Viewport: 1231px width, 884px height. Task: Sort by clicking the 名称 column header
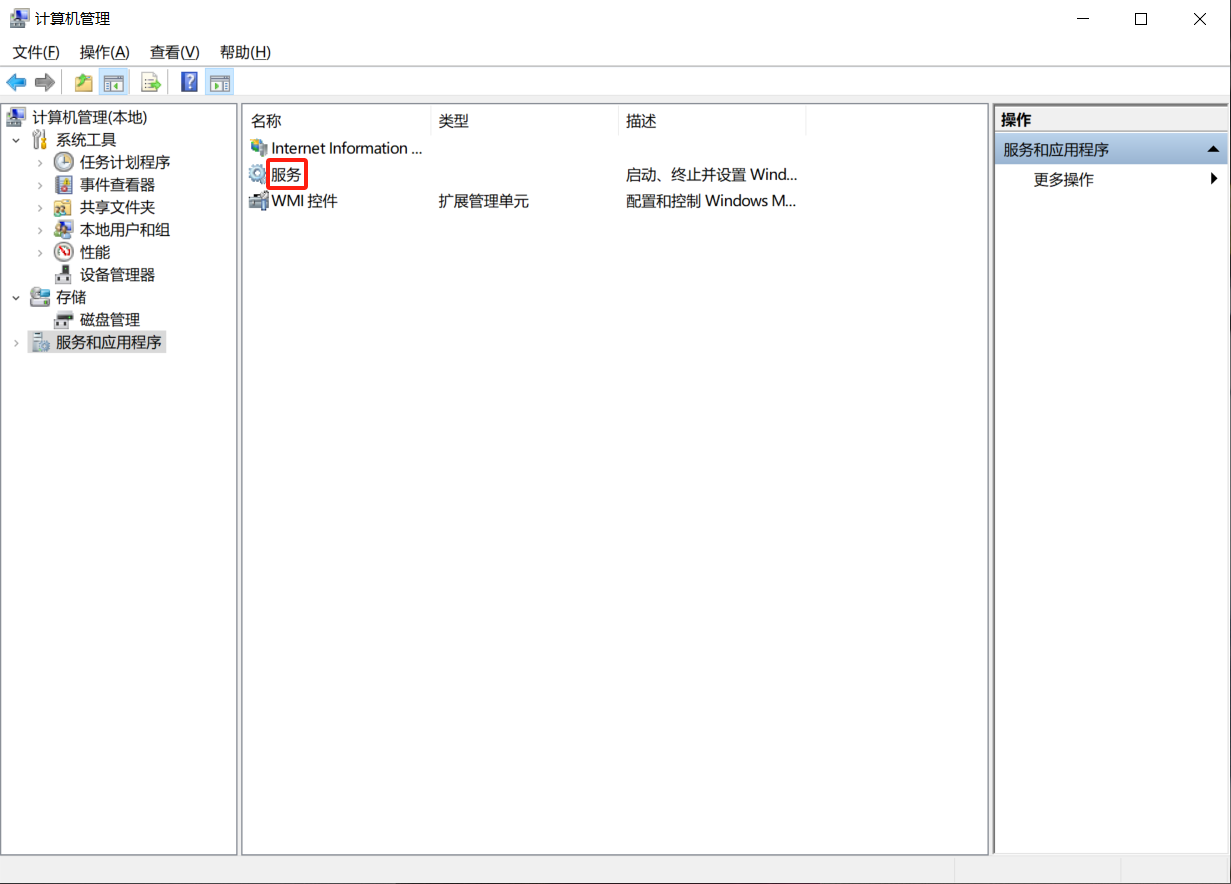click(266, 121)
